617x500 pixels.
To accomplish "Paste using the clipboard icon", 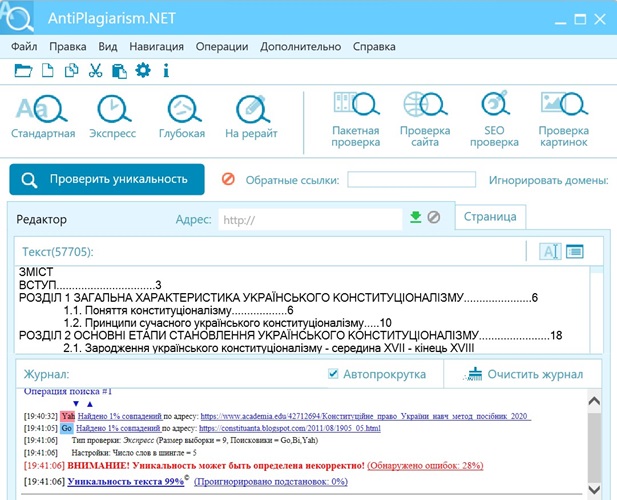I will (119, 71).
